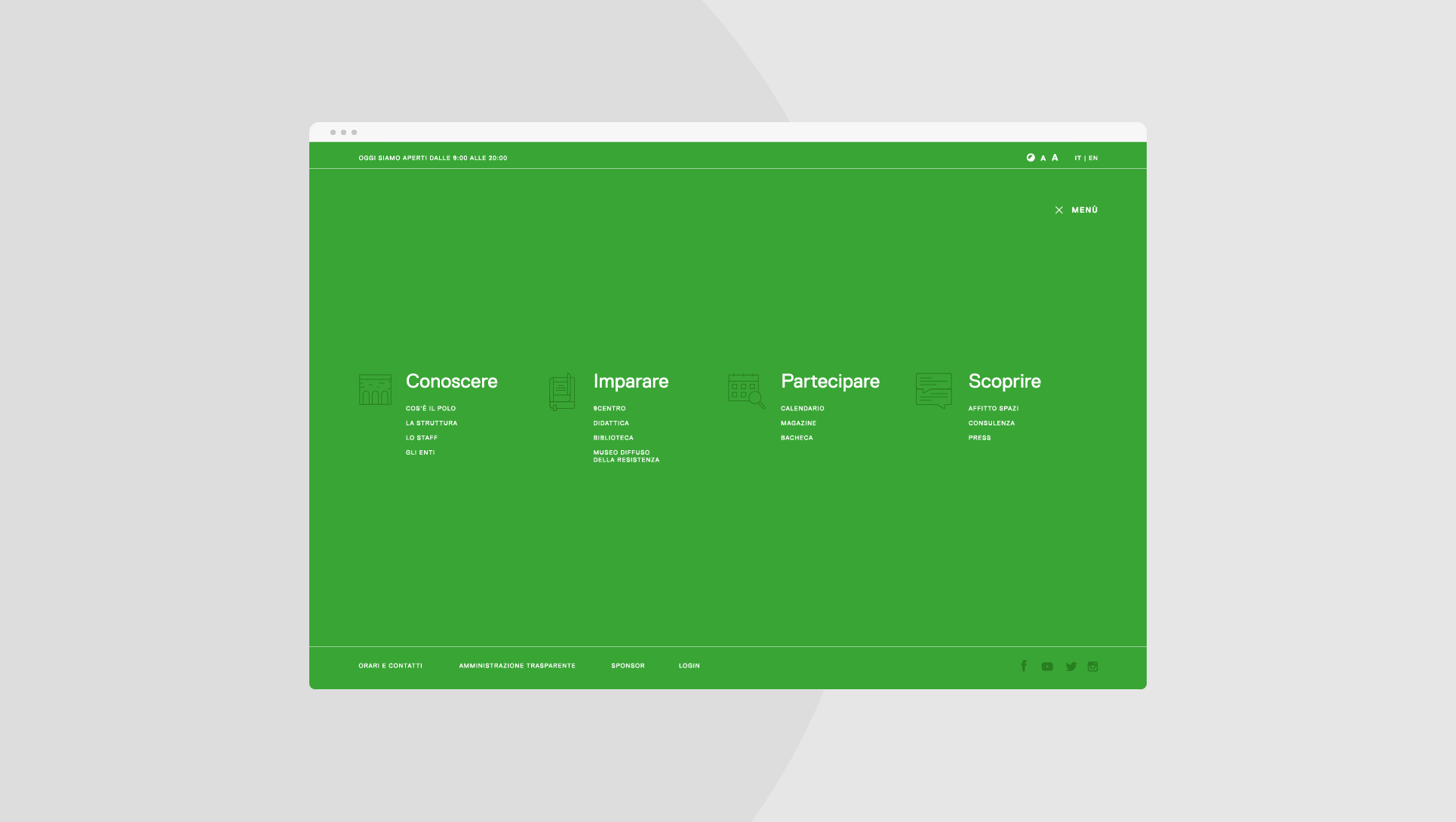Click the chat bubbles icon beside Scoprire
The height and width of the screenshot is (822, 1456).
[933, 391]
